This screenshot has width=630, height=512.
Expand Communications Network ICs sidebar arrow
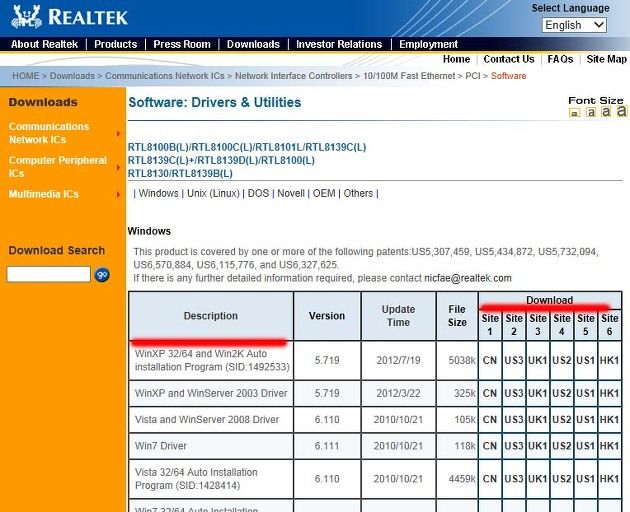coord(118,133)
